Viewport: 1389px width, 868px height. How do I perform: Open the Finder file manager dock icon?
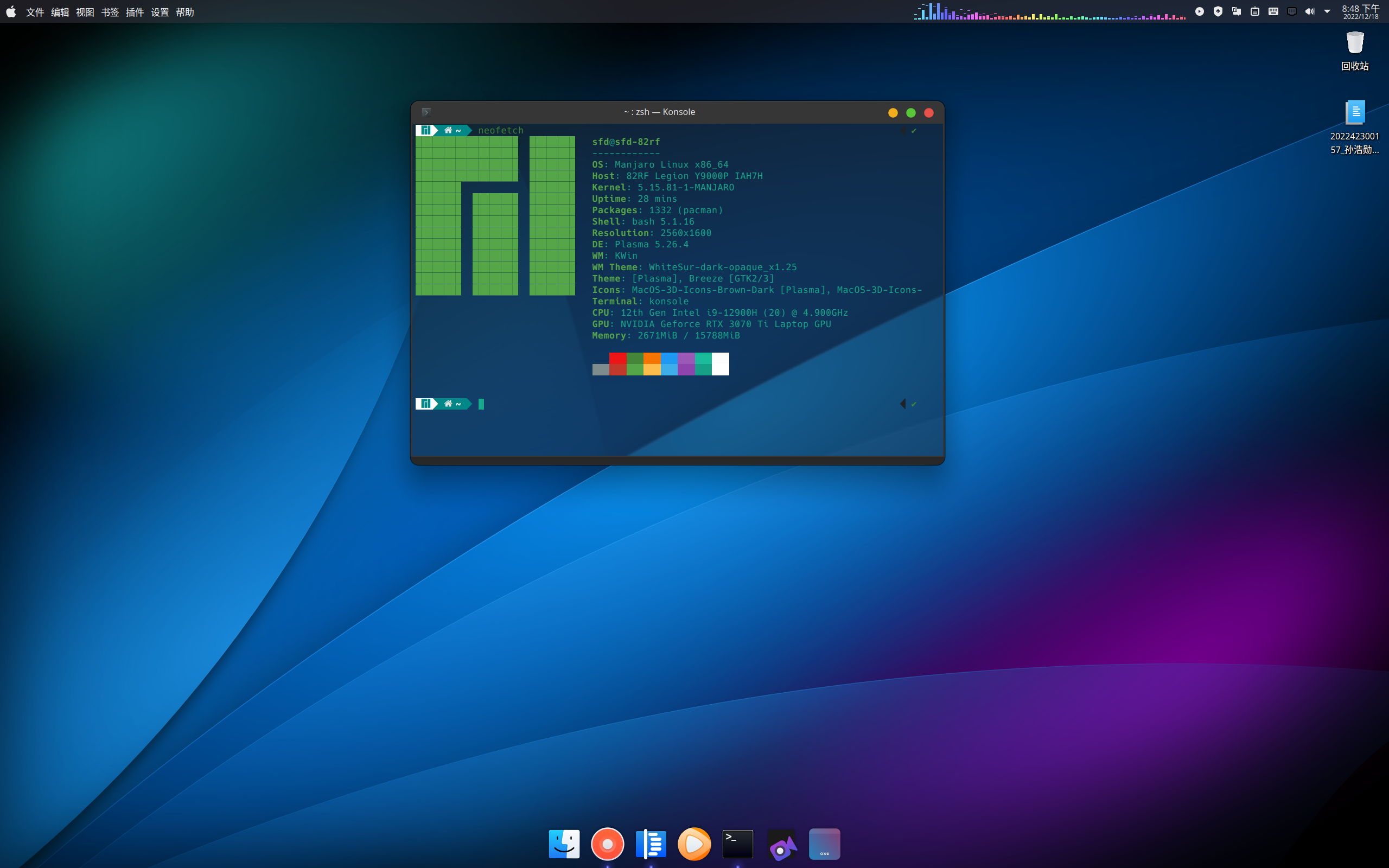click(x=564, y=844)
